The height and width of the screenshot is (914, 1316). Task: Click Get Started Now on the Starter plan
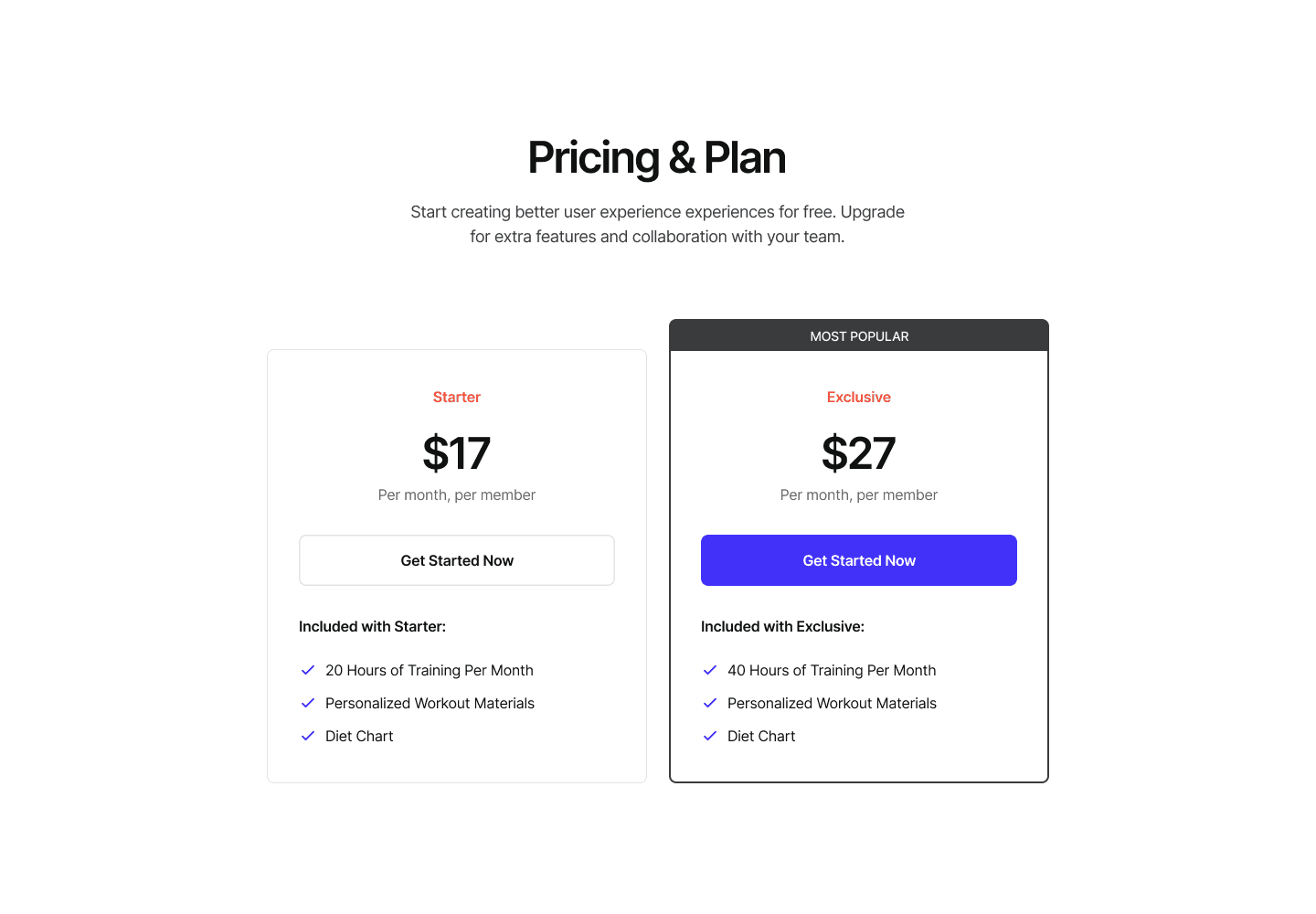(x=456, y=560)
